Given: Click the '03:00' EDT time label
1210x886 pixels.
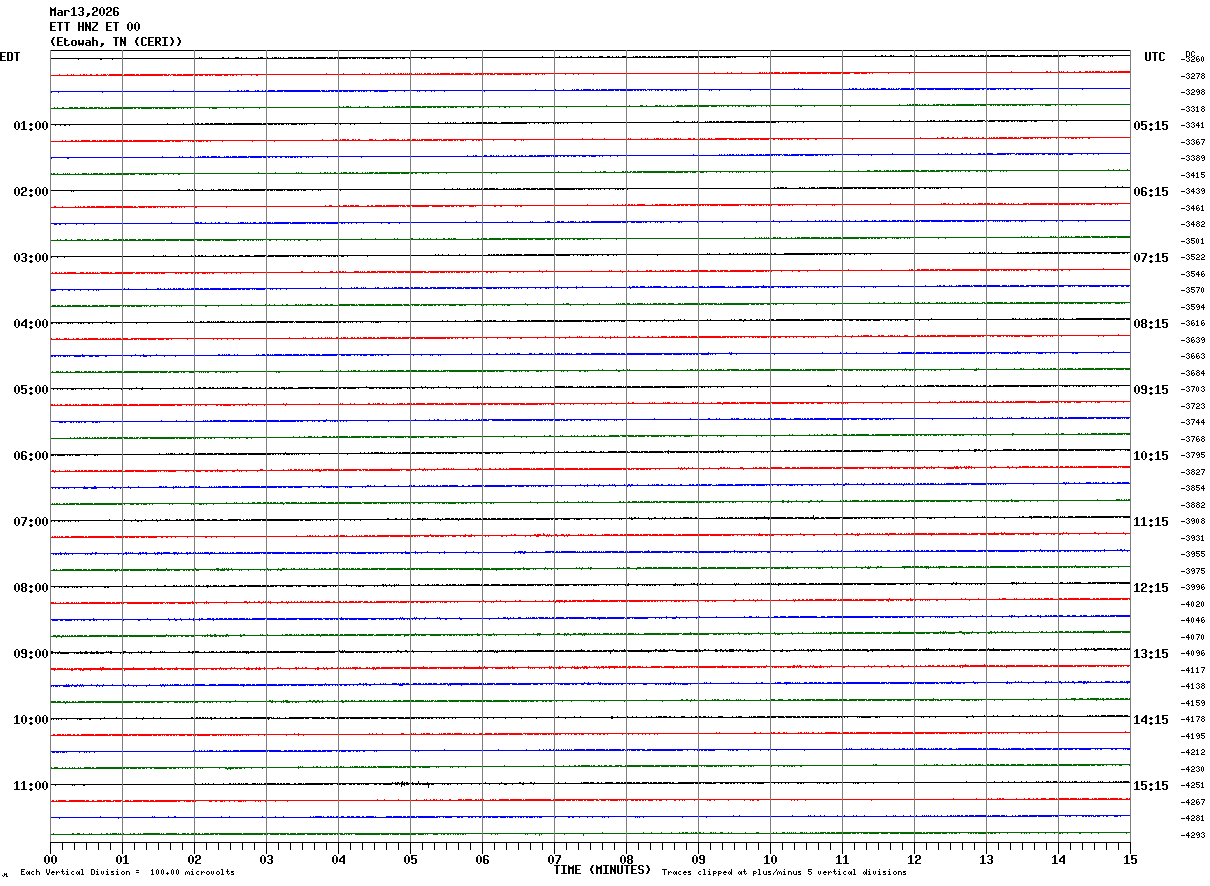Looking at the screenshot, I should (31, 258).
